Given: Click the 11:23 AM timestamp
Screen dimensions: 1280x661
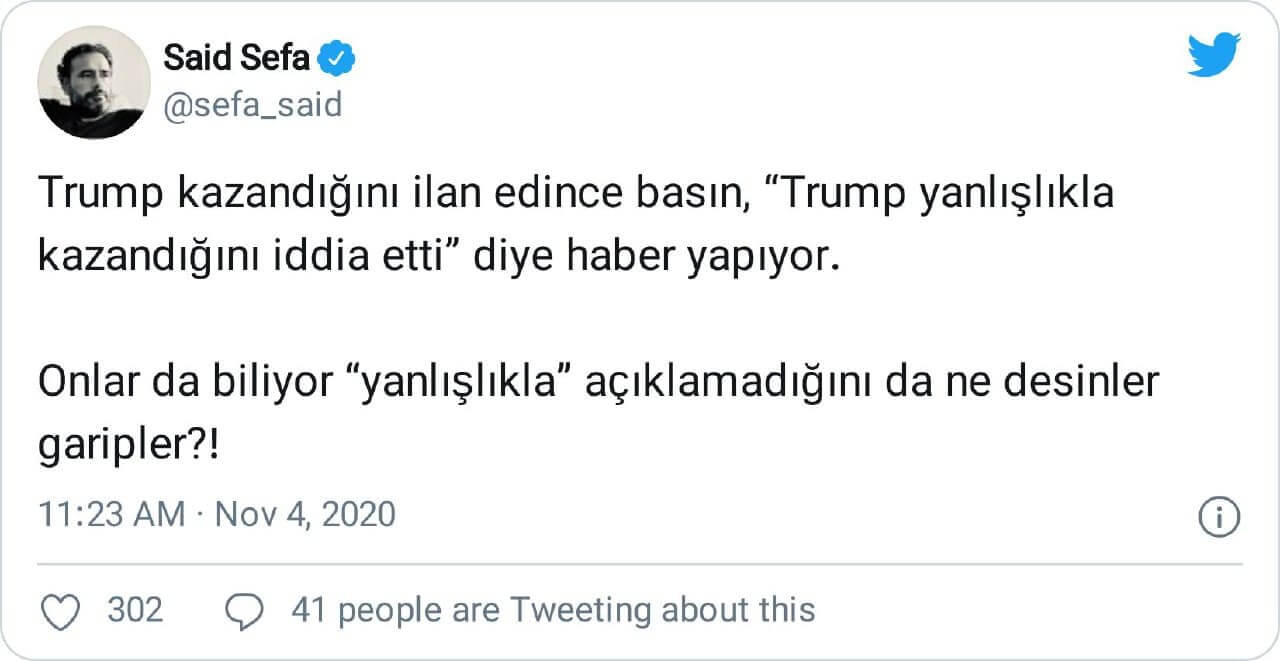Looking at the screenshot, I should pos(112,515).
